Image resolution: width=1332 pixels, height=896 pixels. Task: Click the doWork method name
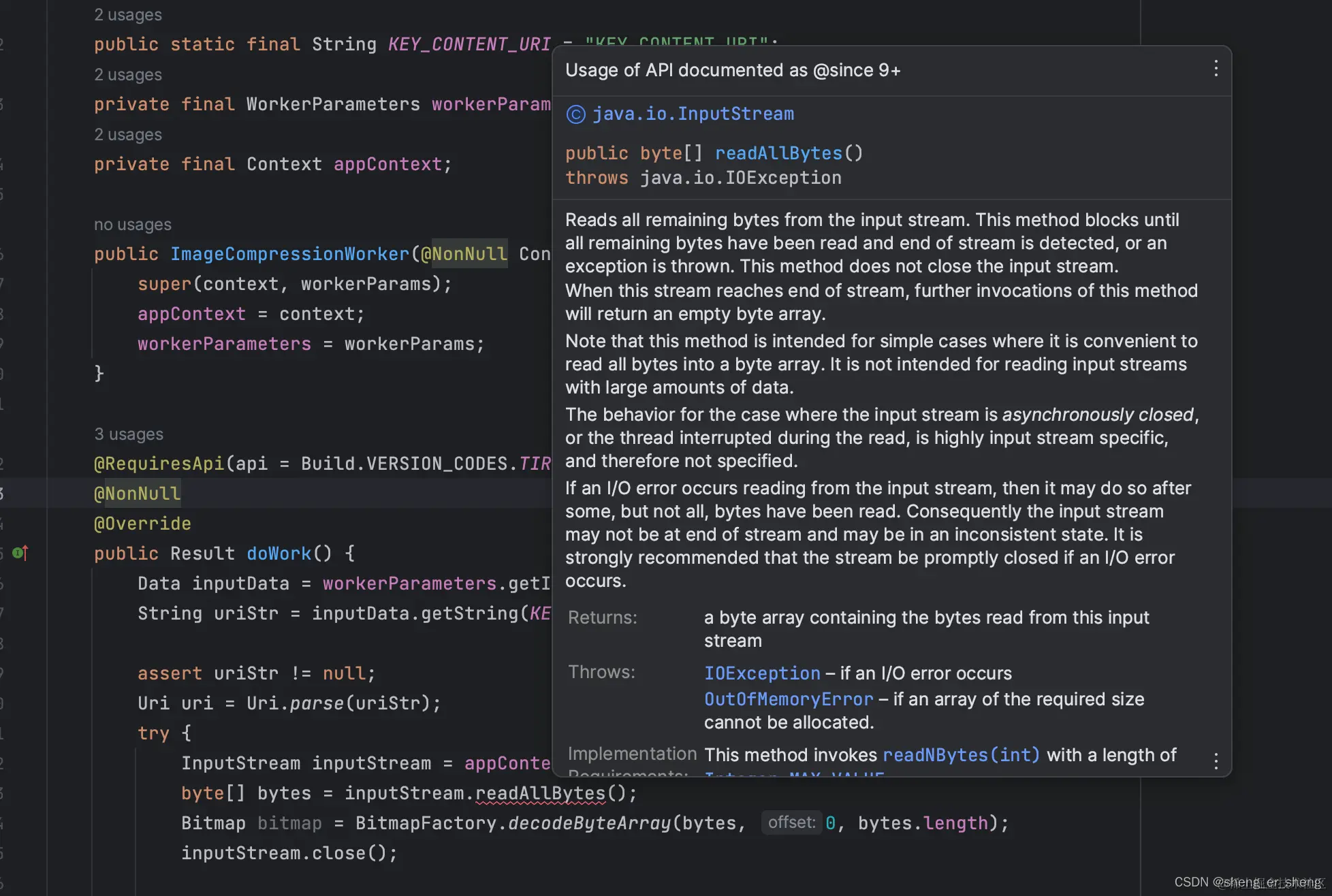tap(279, 554)
